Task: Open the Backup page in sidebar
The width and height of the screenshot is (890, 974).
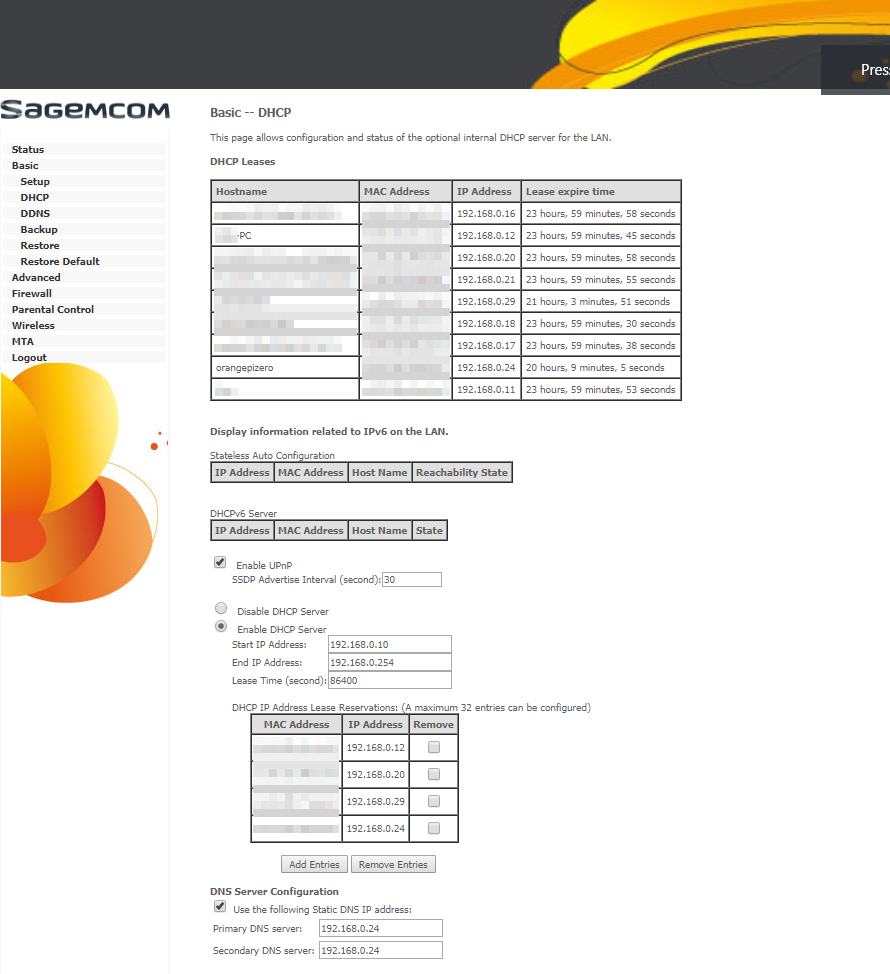Action: click(x=39, y=230)
